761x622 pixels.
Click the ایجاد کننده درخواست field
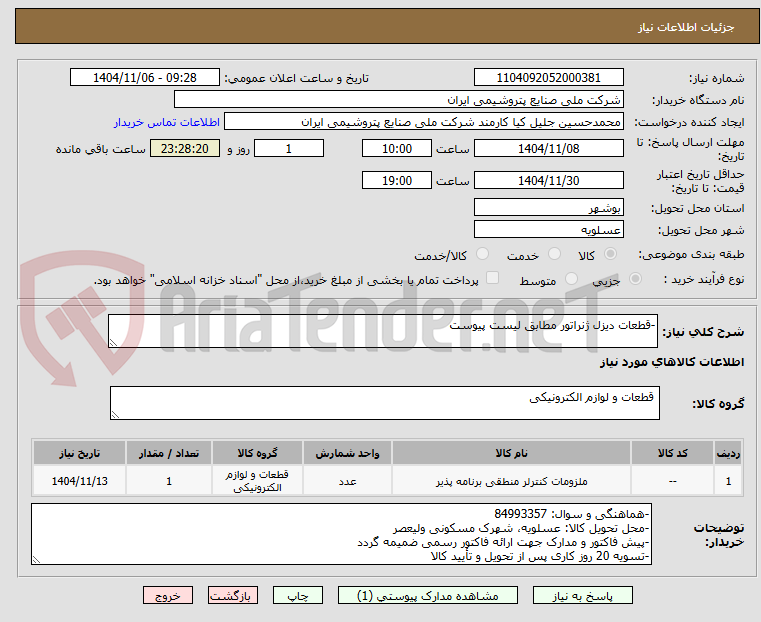click(423, 121)
